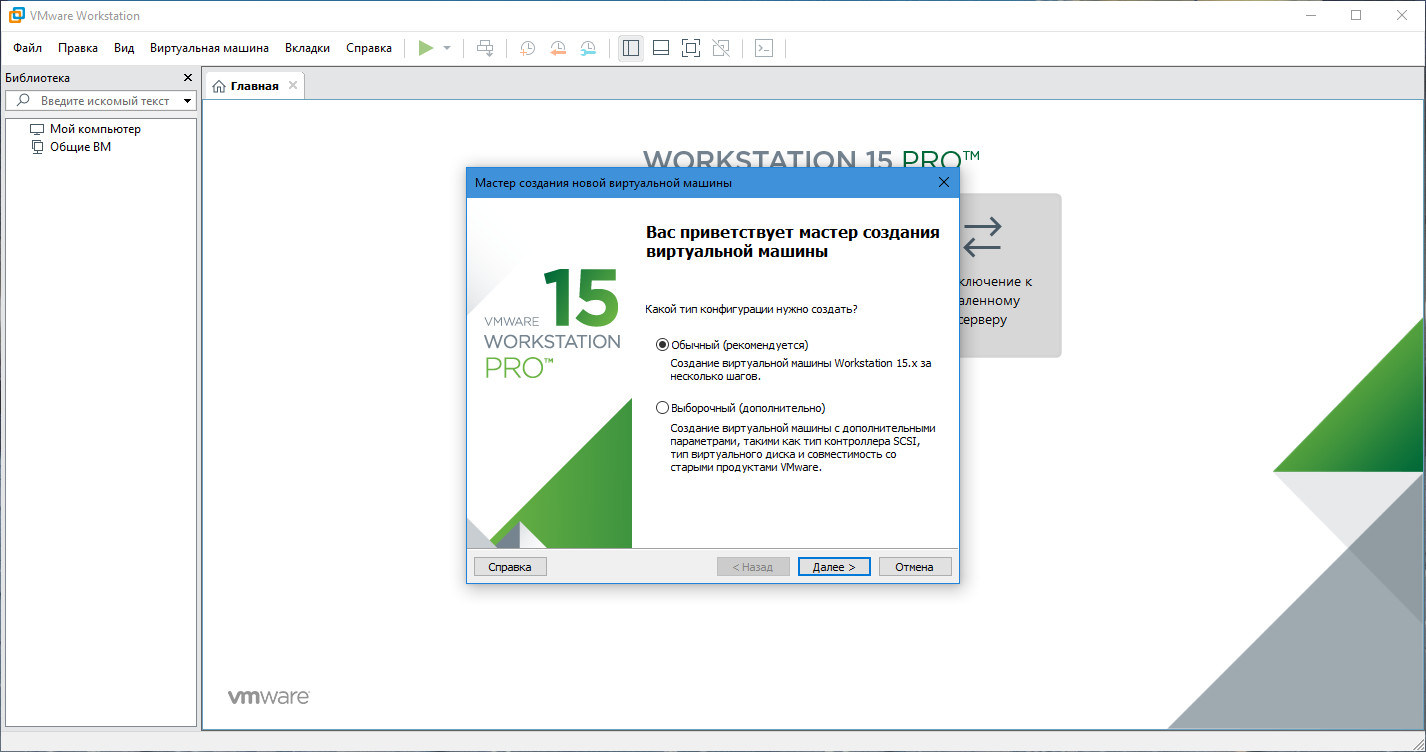Click the connect to remote server tile
The height and width of the screenshot is (752, 1426).
pos(1010,275)
